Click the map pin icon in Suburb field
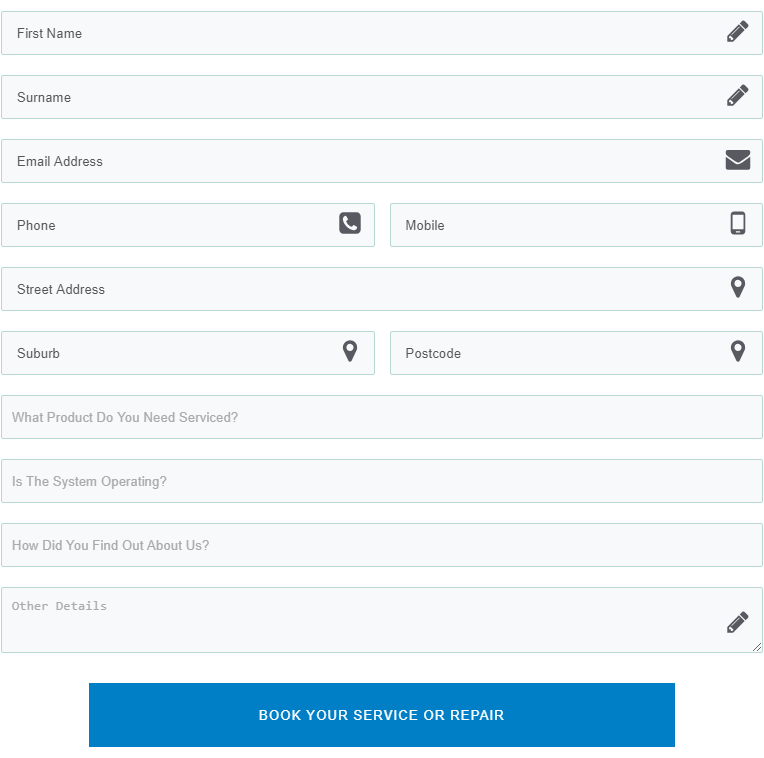The width and height of the screenshot is (764, 758). (350, 351)
